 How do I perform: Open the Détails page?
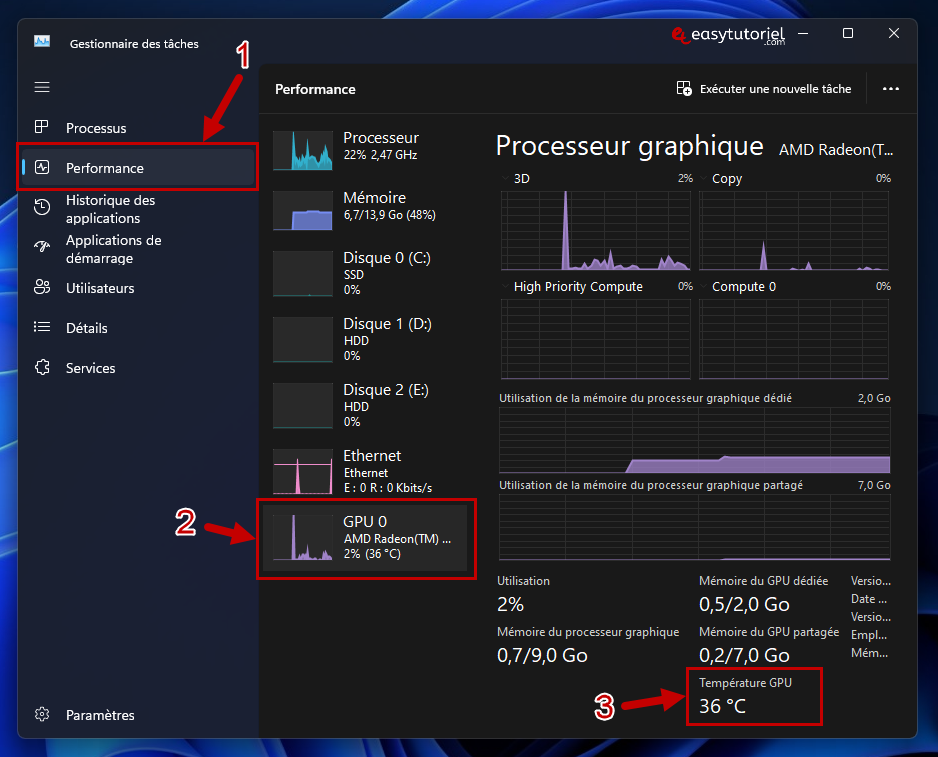tap(138, 328)
